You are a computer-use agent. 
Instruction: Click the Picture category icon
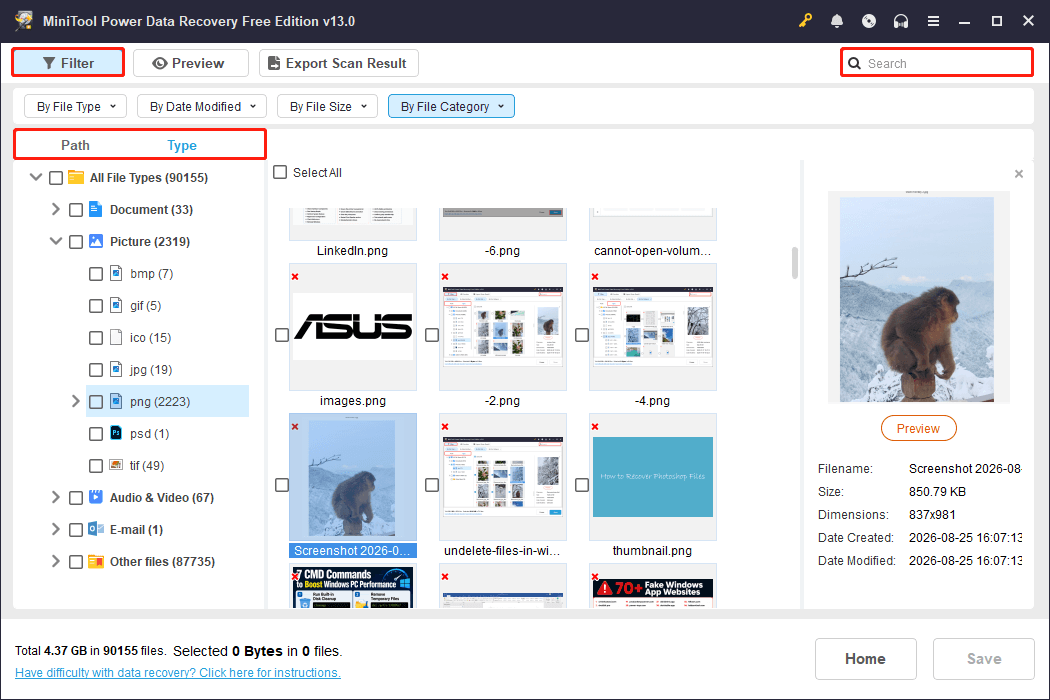pos(96,241)
